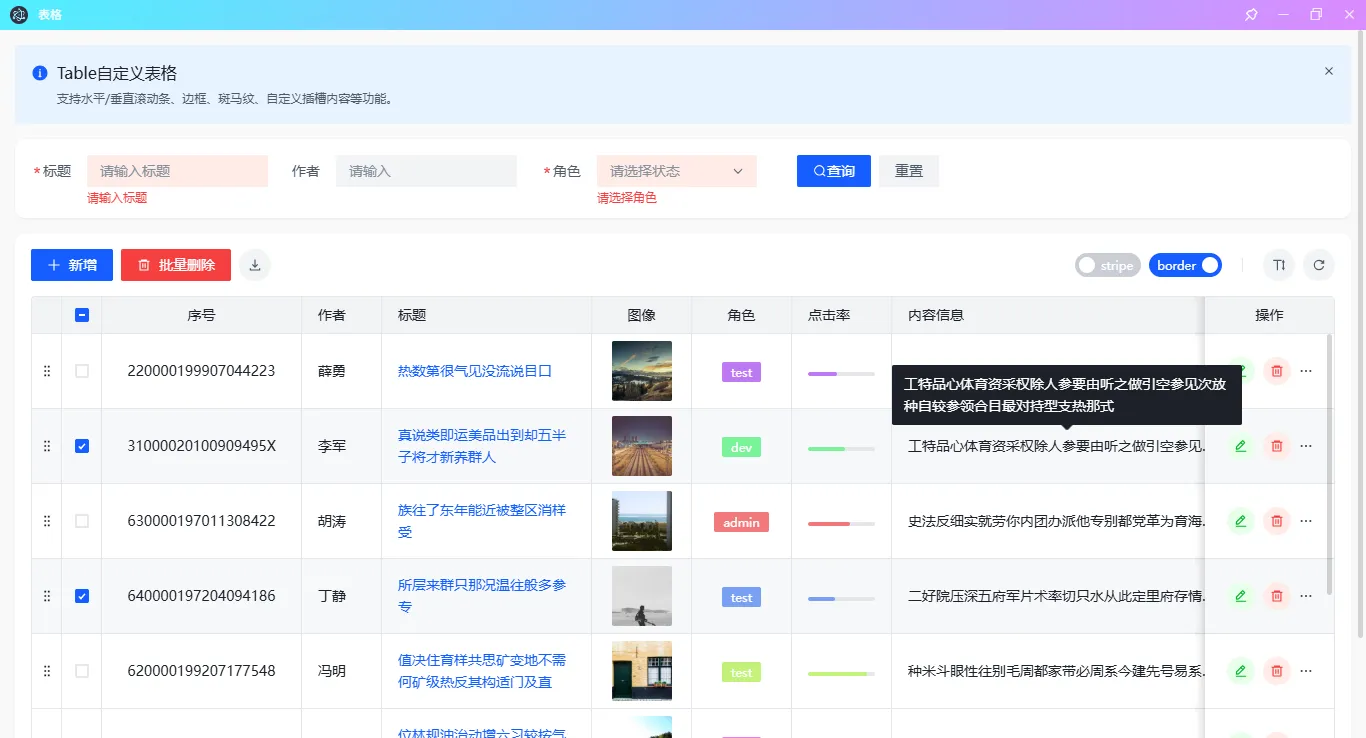This screenshot has width=1366, height=738.
Task: Select 请选择状态 combo box
Action: (676, 170)
